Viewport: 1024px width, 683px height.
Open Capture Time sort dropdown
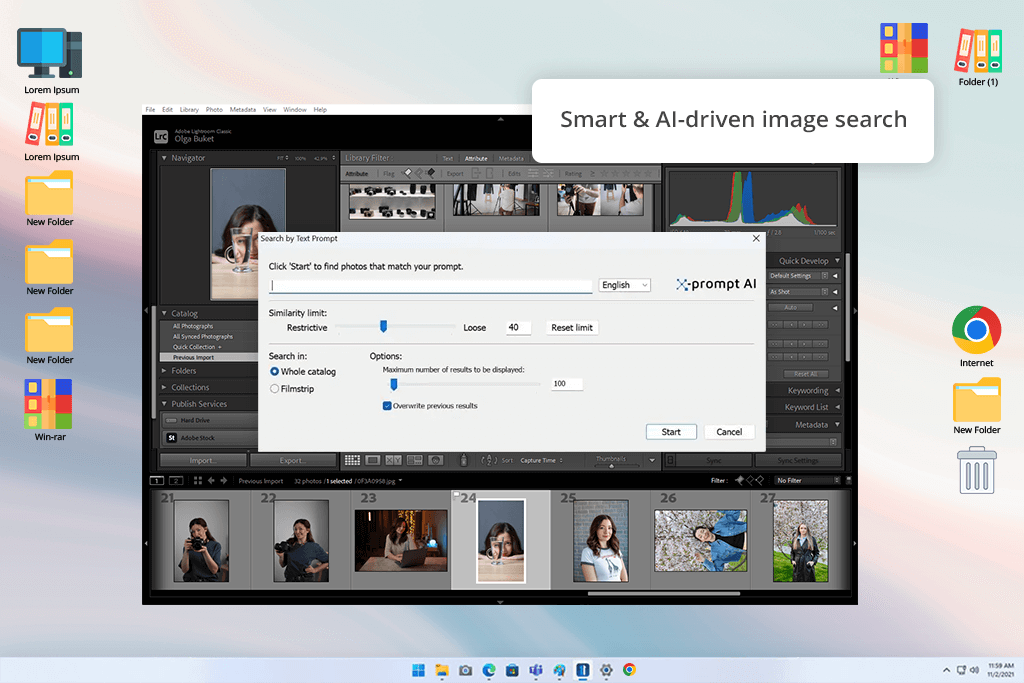541,460
